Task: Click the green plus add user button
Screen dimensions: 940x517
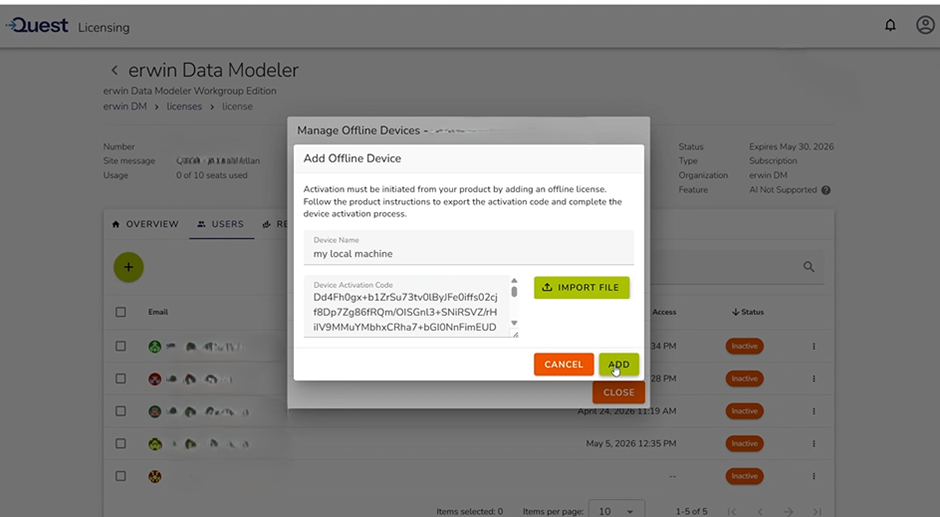Action: click(128, 267)
